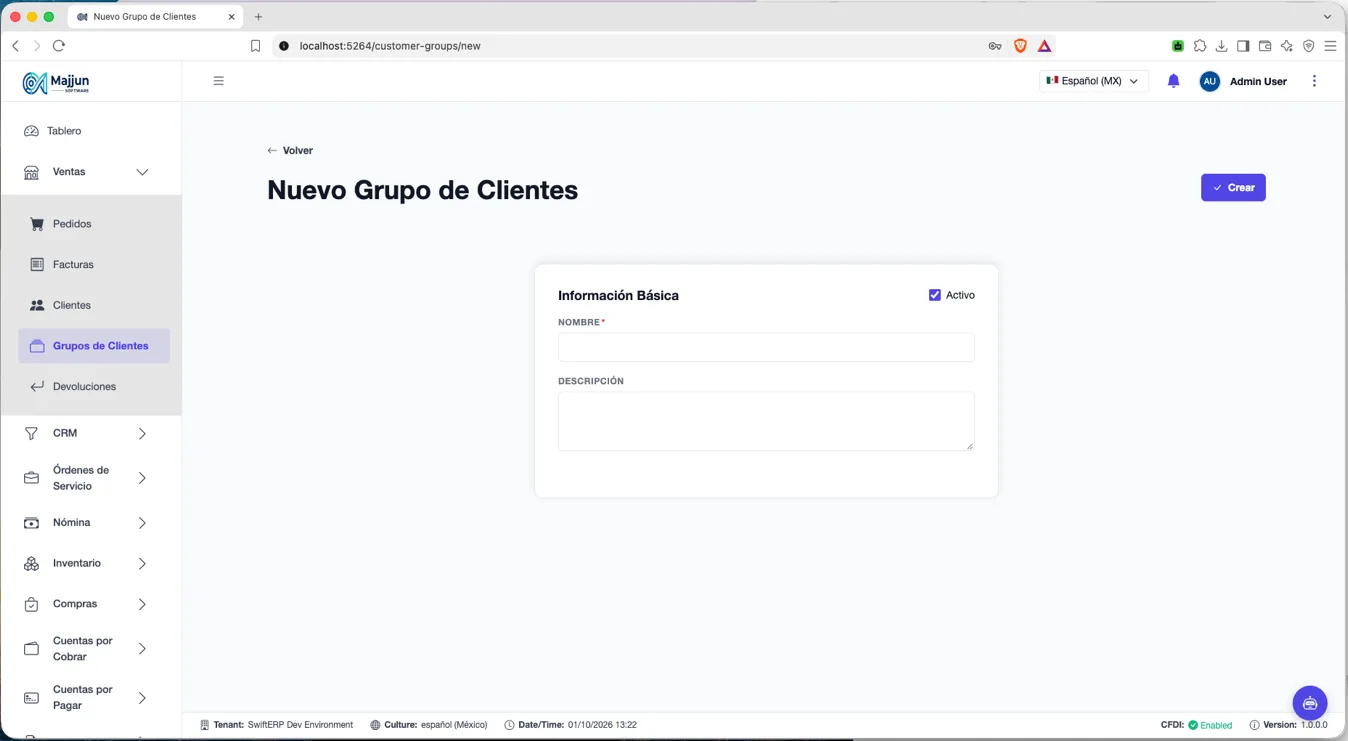1348x741 pixels.
Task: Expand the CRM section chevron
Action: (x=142, y=434)
